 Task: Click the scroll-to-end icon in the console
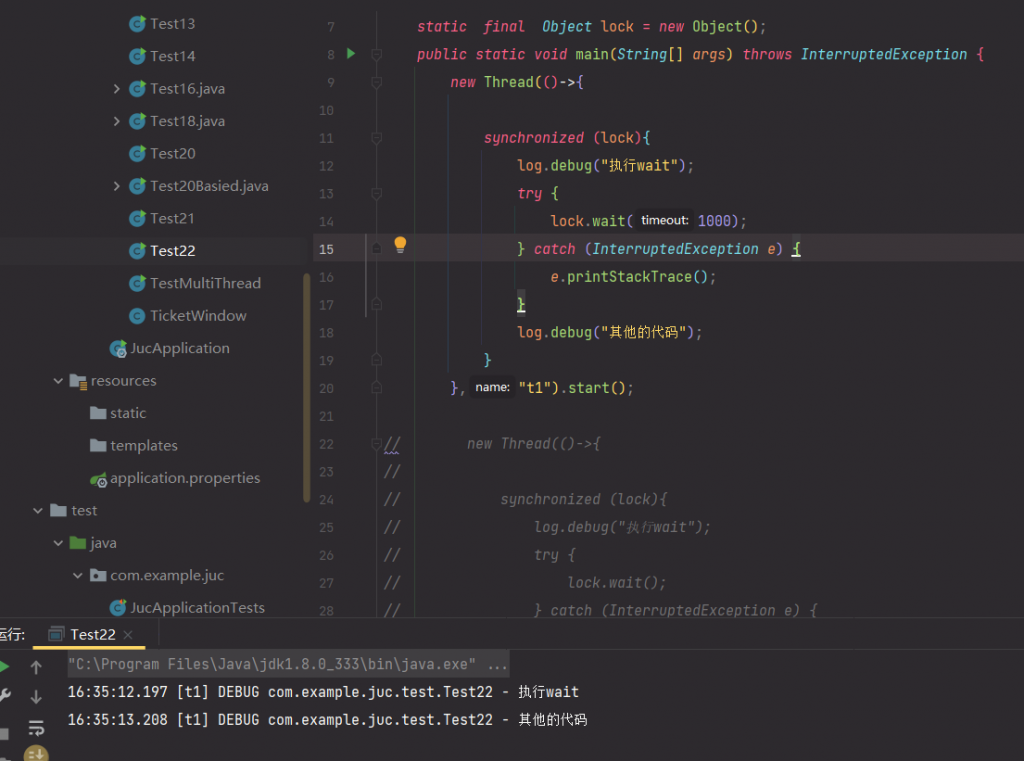pyautogui.click(x=36, y=753)
